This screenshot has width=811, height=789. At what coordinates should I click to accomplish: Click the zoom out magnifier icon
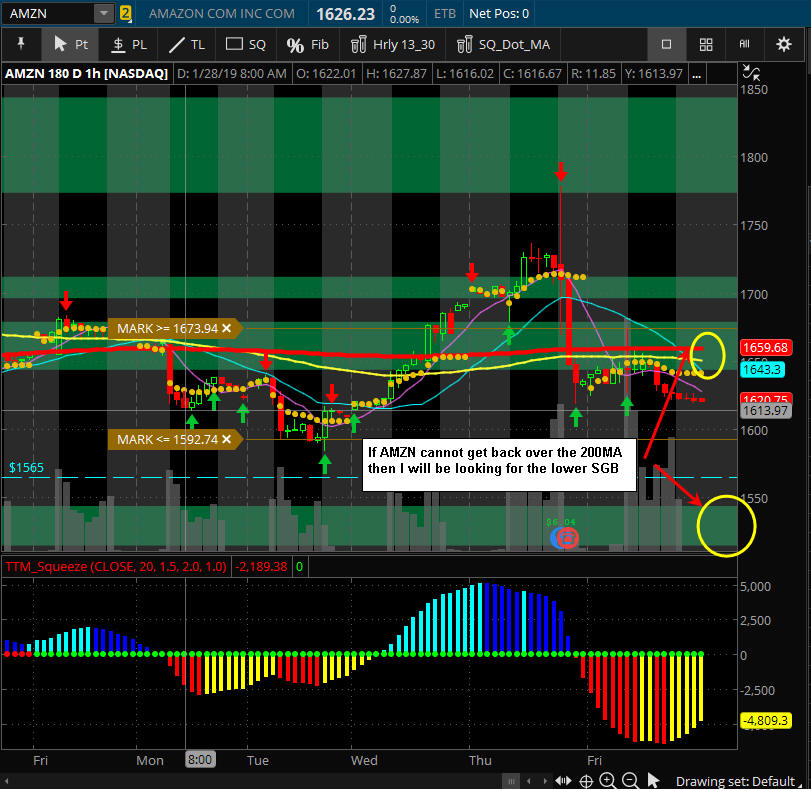coord(631,780)
